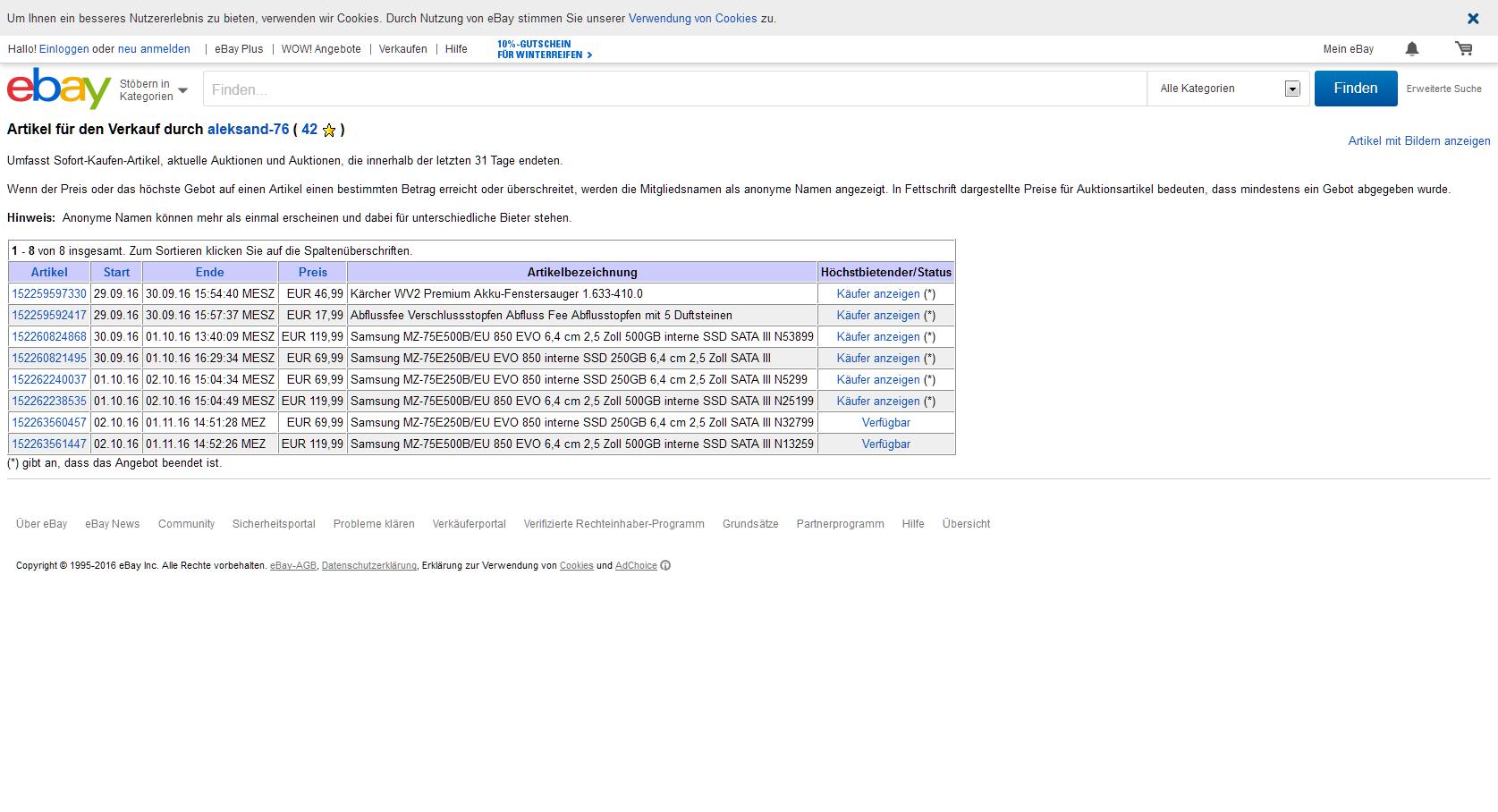
Task: Open item number 152259592417
Action: pyautogui.click(x=49, y=315)
